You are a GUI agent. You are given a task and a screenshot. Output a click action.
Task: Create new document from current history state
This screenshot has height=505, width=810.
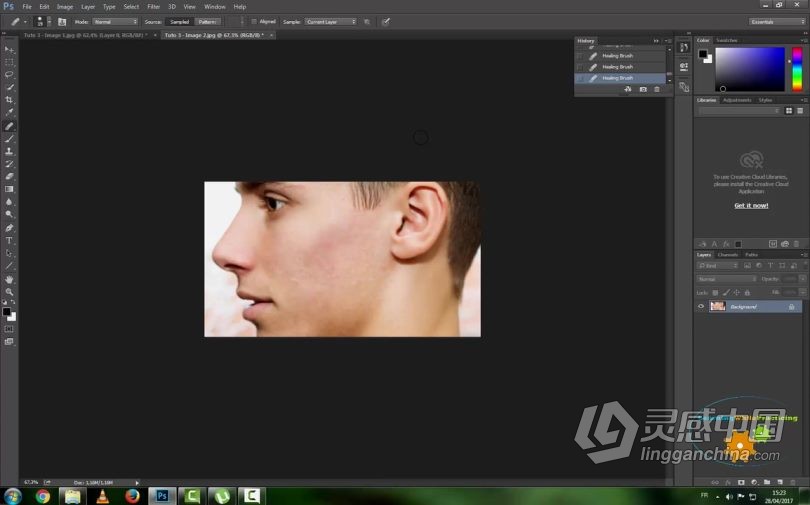[628, 89]
